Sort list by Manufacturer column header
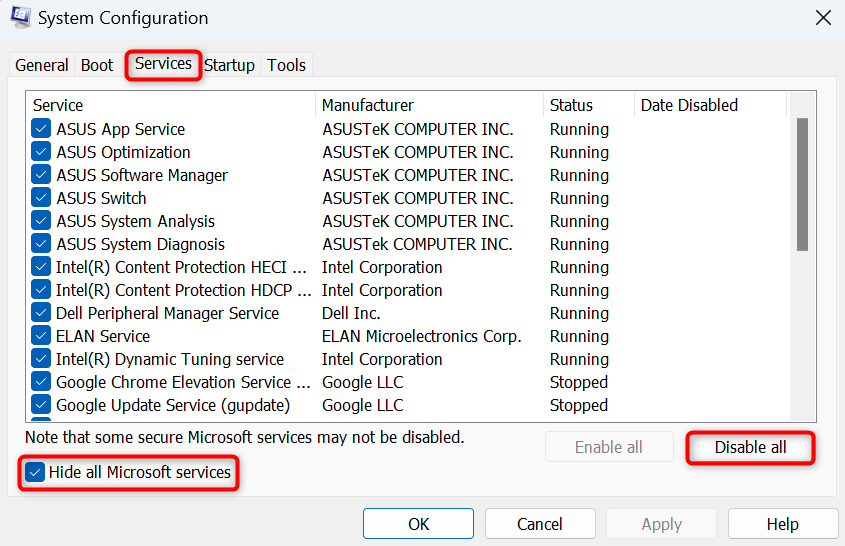Screen dimensions: 845x546 [428, 105]
